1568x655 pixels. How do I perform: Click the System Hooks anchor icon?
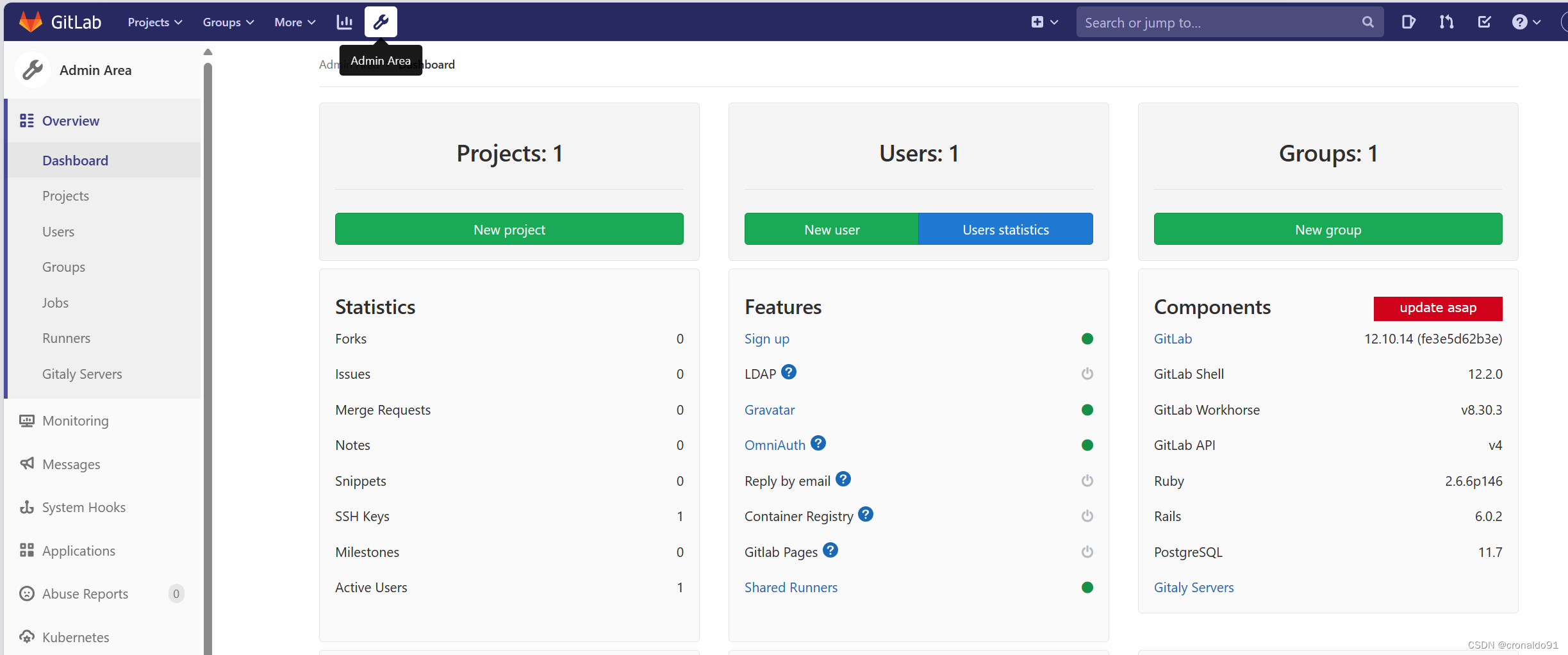tap(26, 507)
